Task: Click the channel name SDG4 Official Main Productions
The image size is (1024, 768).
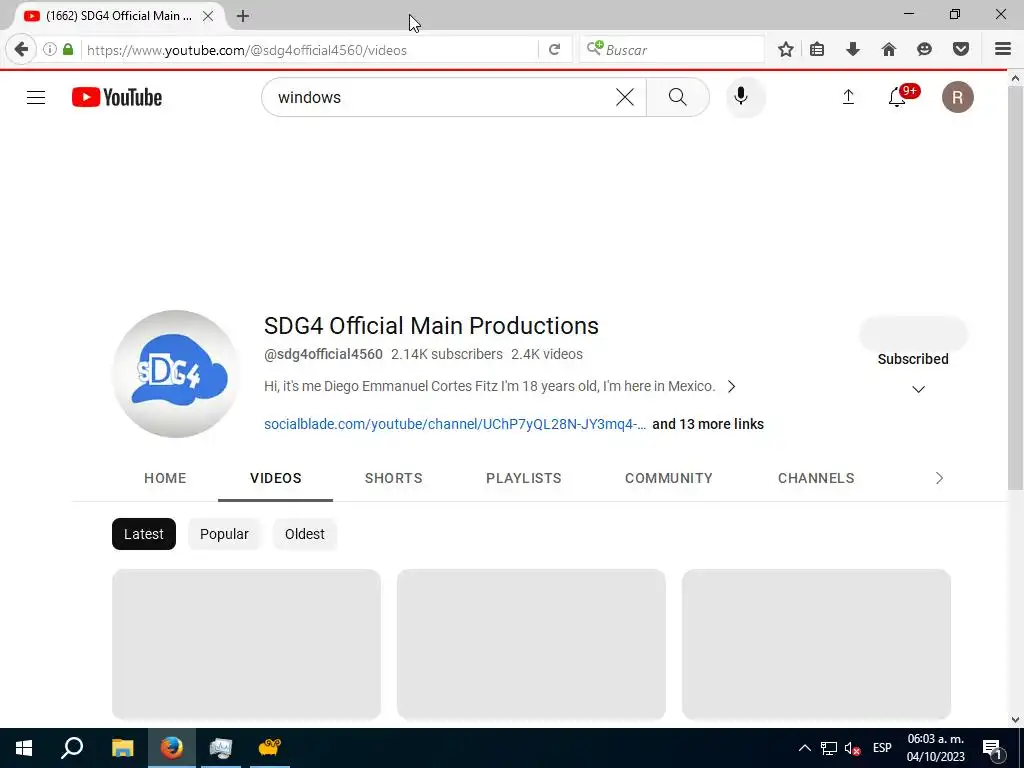Action: (x=431, y=325)
